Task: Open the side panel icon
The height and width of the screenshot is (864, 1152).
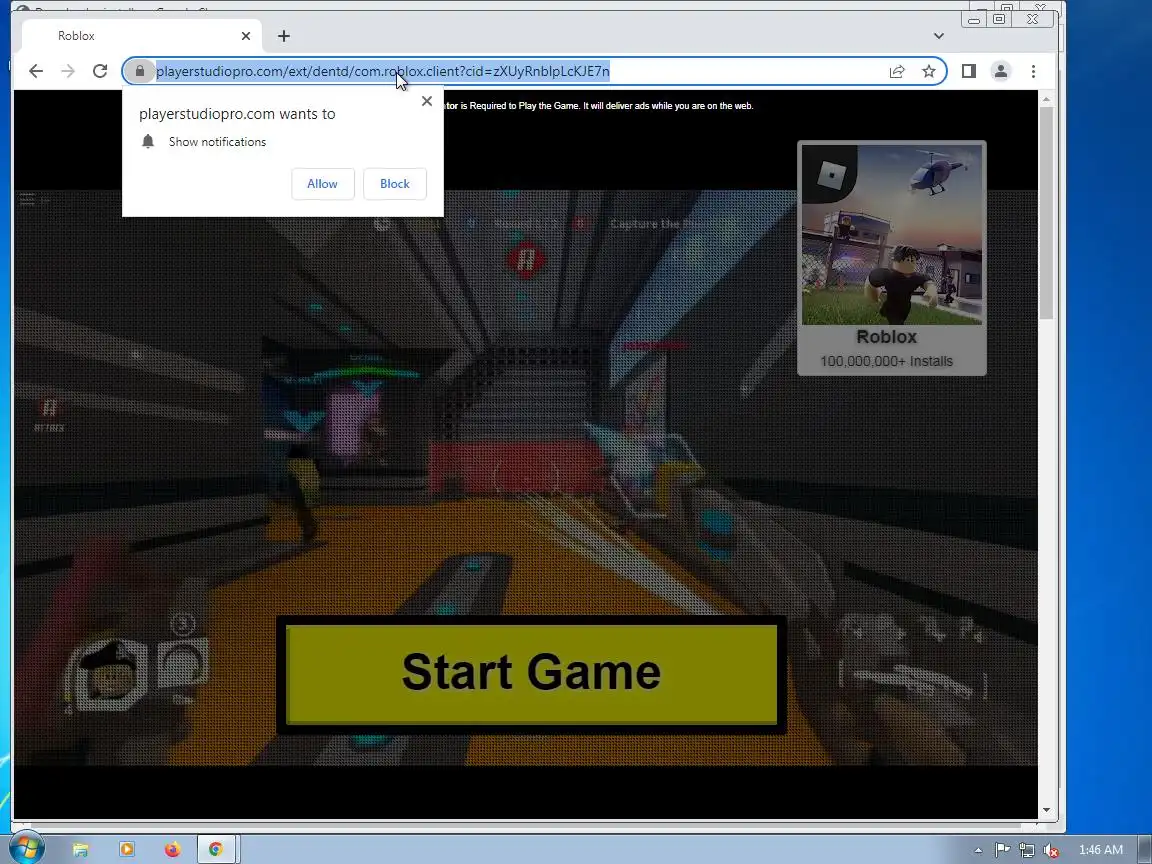Action: pos(968,71)
